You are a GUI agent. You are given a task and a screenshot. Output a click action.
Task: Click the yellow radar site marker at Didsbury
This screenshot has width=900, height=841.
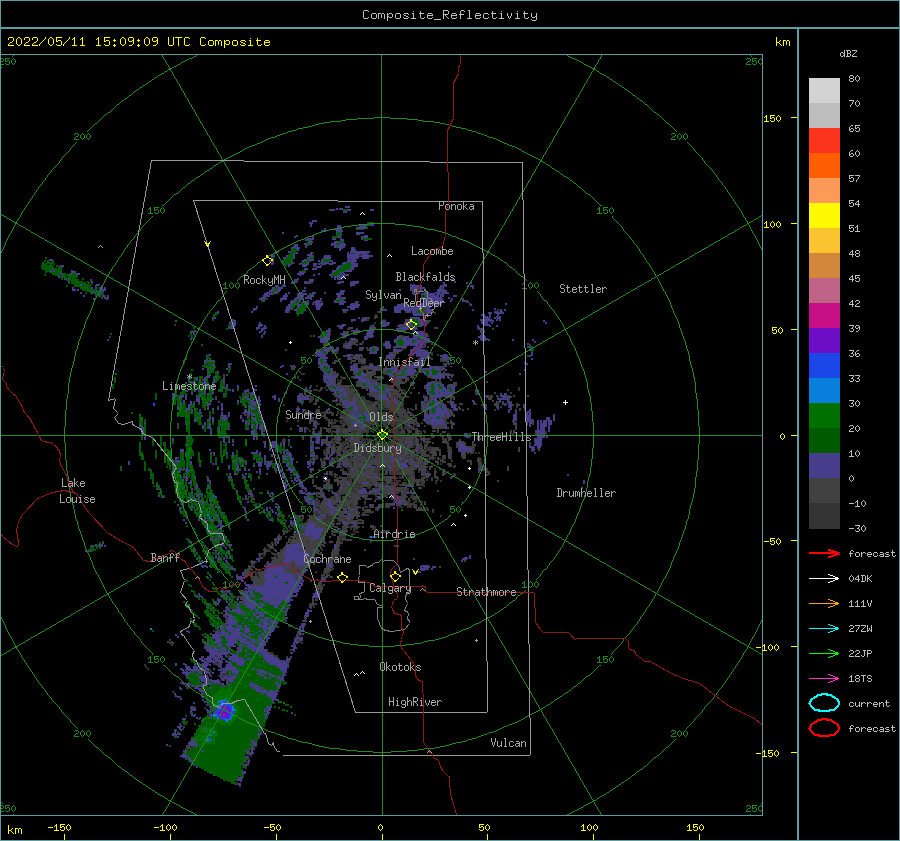tap(382, 435)
